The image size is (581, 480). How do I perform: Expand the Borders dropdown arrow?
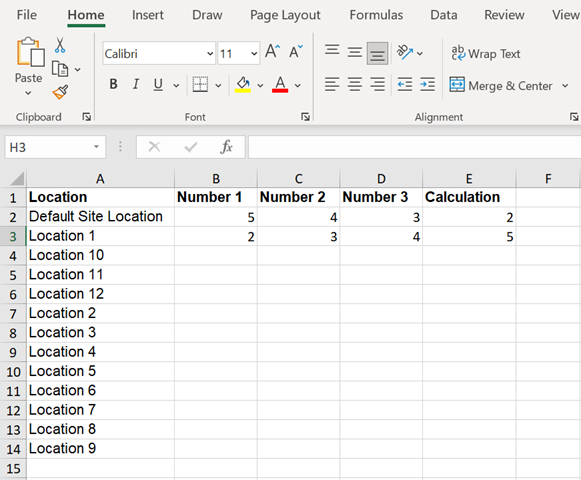(218, 86)
